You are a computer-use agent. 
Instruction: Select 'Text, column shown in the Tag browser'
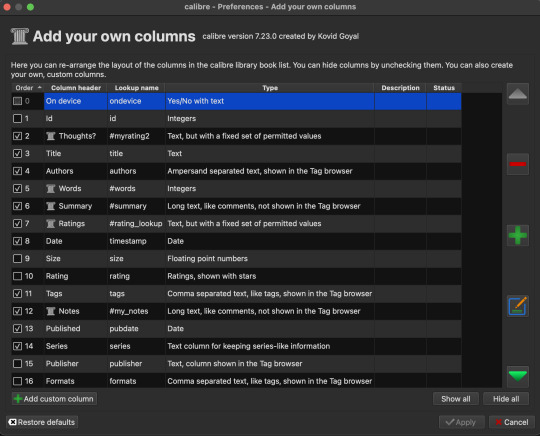(x=270, y=364)
